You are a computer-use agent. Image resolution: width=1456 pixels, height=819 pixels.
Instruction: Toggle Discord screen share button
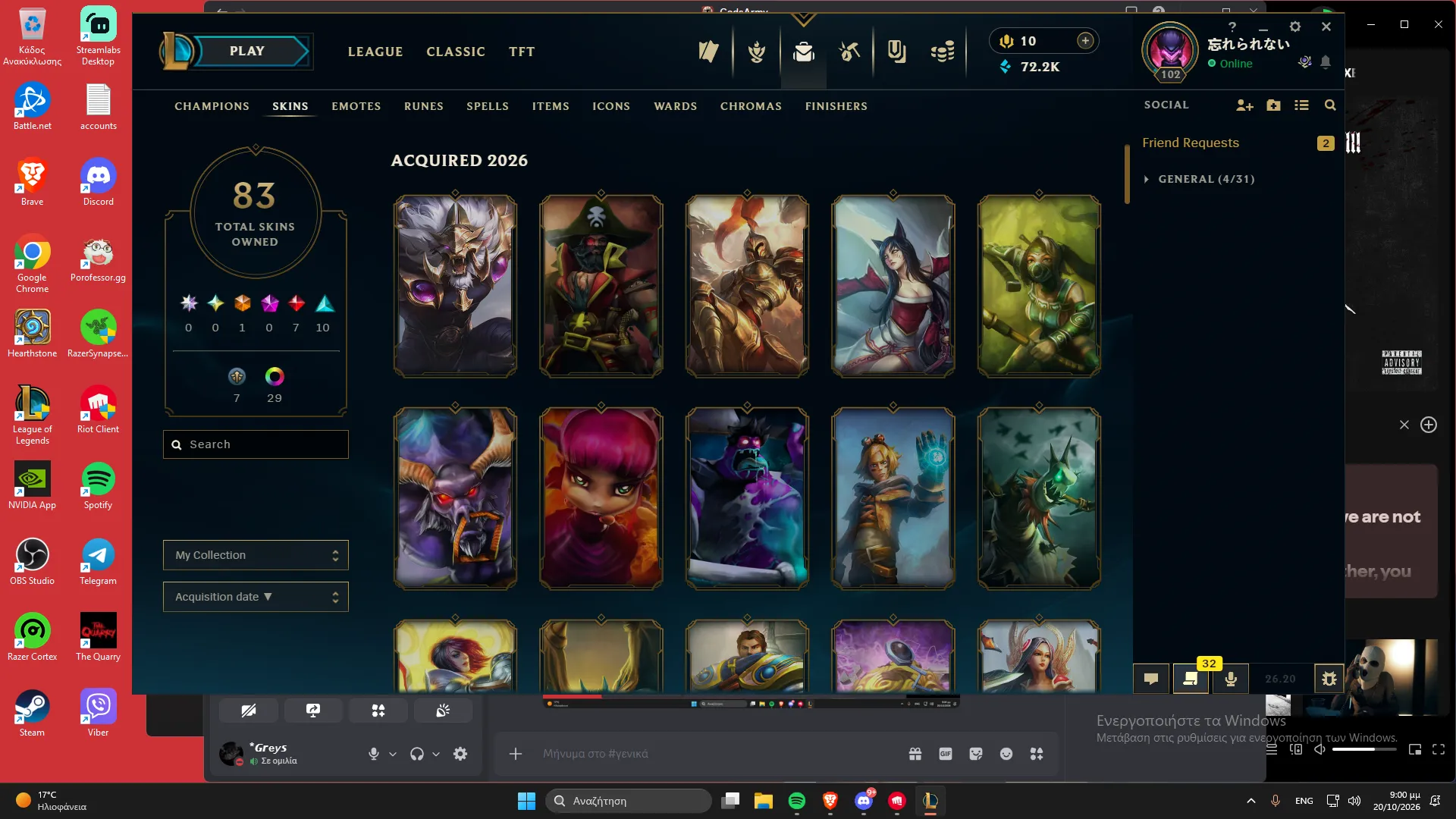313,711
